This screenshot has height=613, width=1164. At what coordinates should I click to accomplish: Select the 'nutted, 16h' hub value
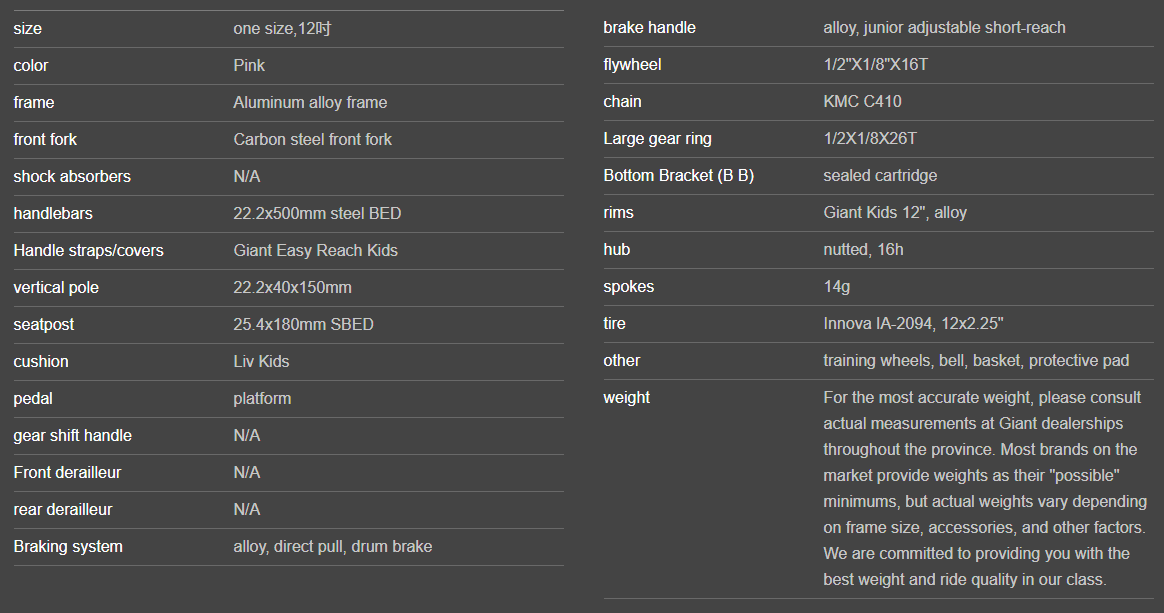863,250
